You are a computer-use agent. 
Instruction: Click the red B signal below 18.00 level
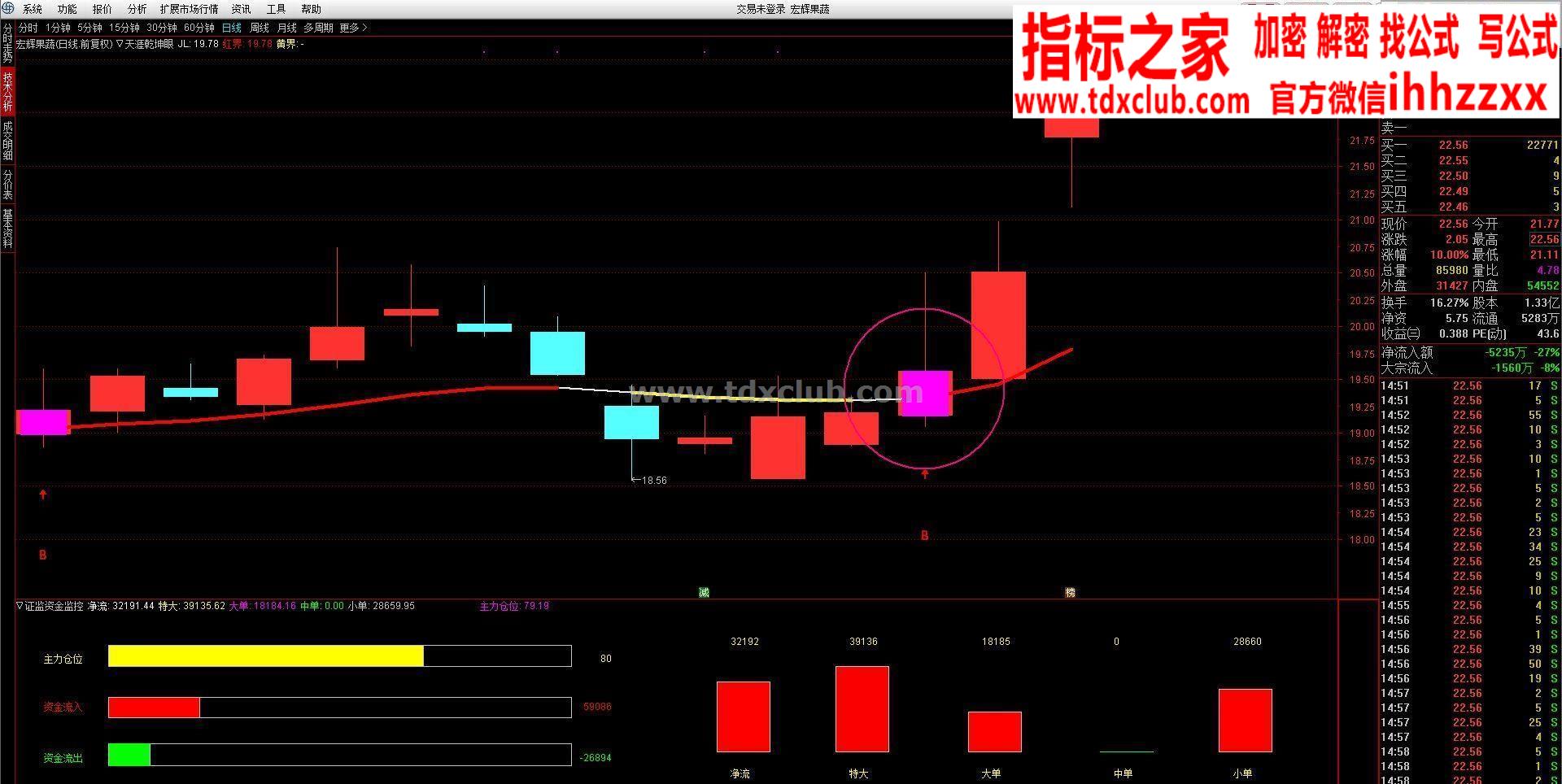(x=43, y=555)
